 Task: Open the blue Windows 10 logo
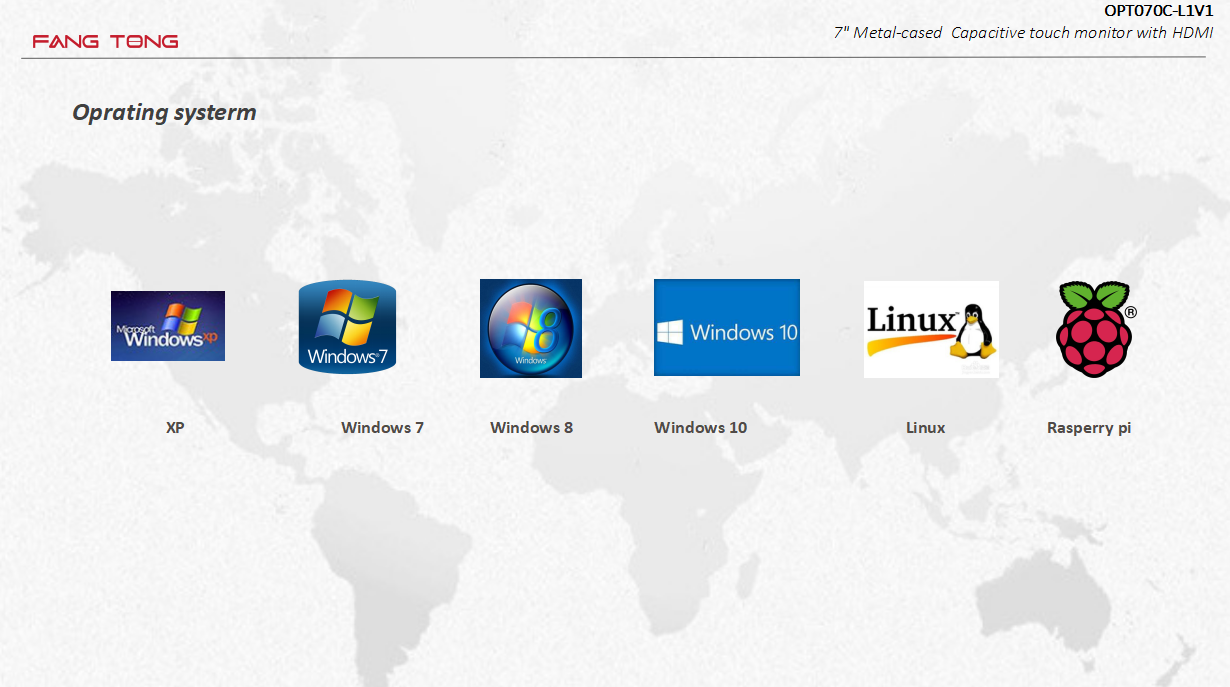(x=727, y=327)
